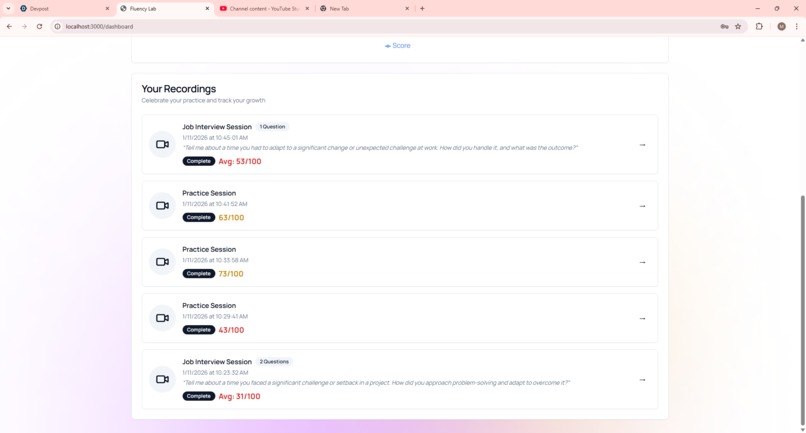This screenshot has height=433, width=806.
Task: Bookmark this page with the star icon
Action: (x=738, y=26)
